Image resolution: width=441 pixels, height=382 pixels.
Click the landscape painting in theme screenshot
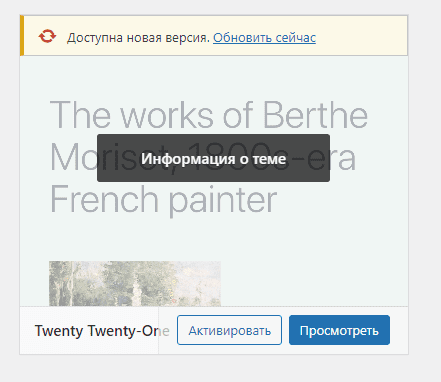point(135,283)
